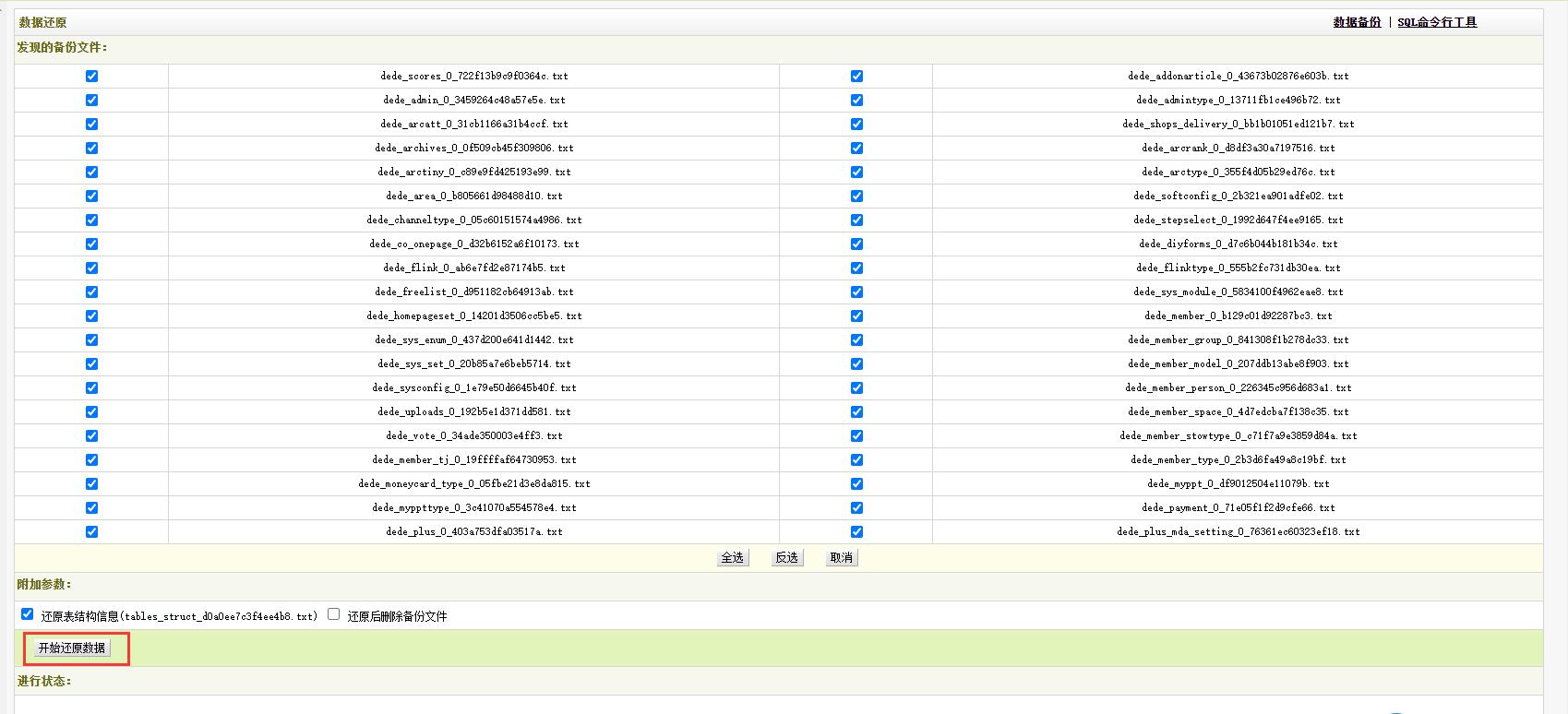This screenshot has width=1568, height=714.
Task: Toggle checkbox for dede_addonarticle backup file
Action: (x=856, y=76)
